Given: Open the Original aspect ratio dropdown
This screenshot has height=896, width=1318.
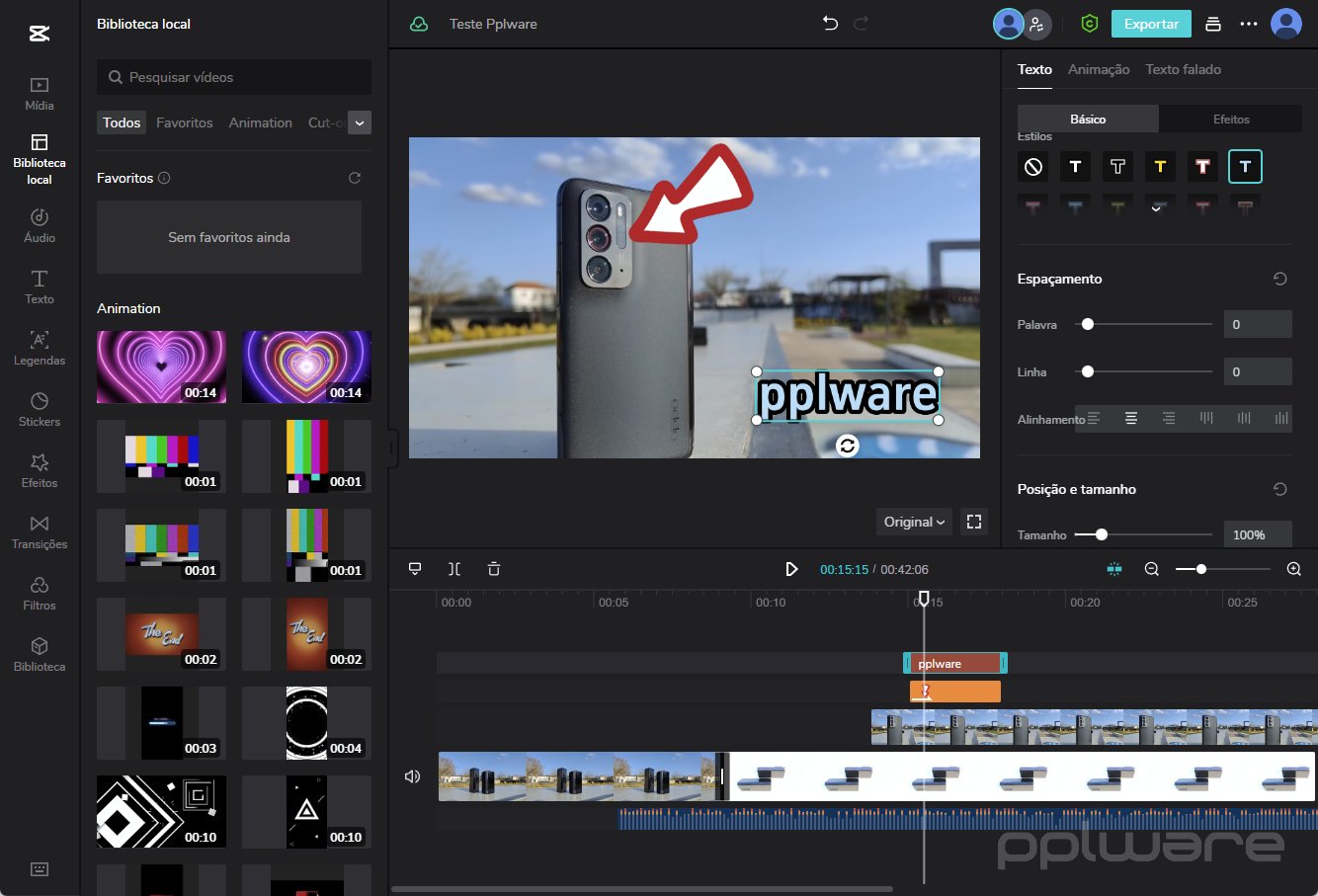Looking at the screenshot, I should point(914,522).
